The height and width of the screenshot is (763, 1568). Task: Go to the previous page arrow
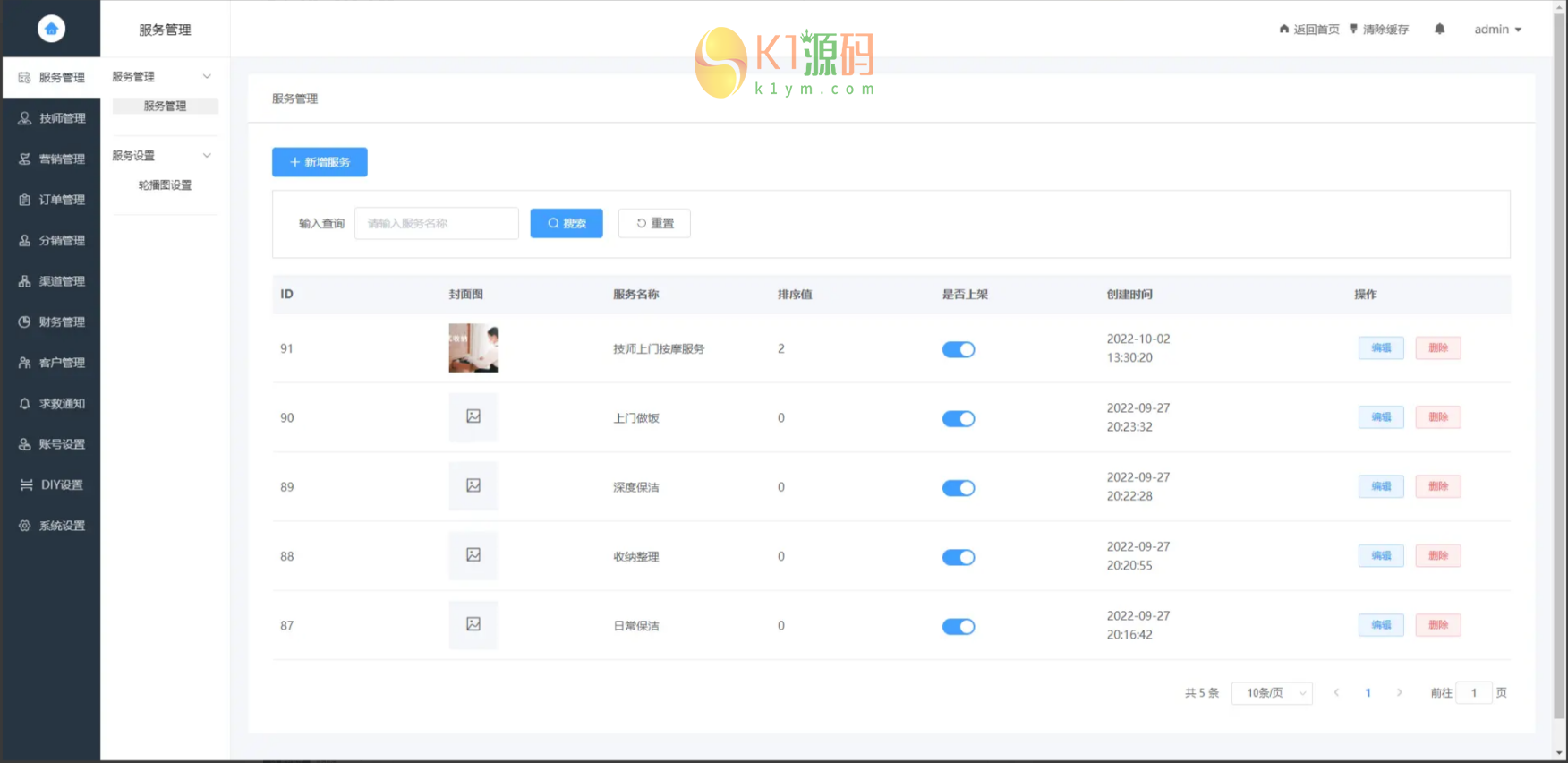coord(1336,692)
